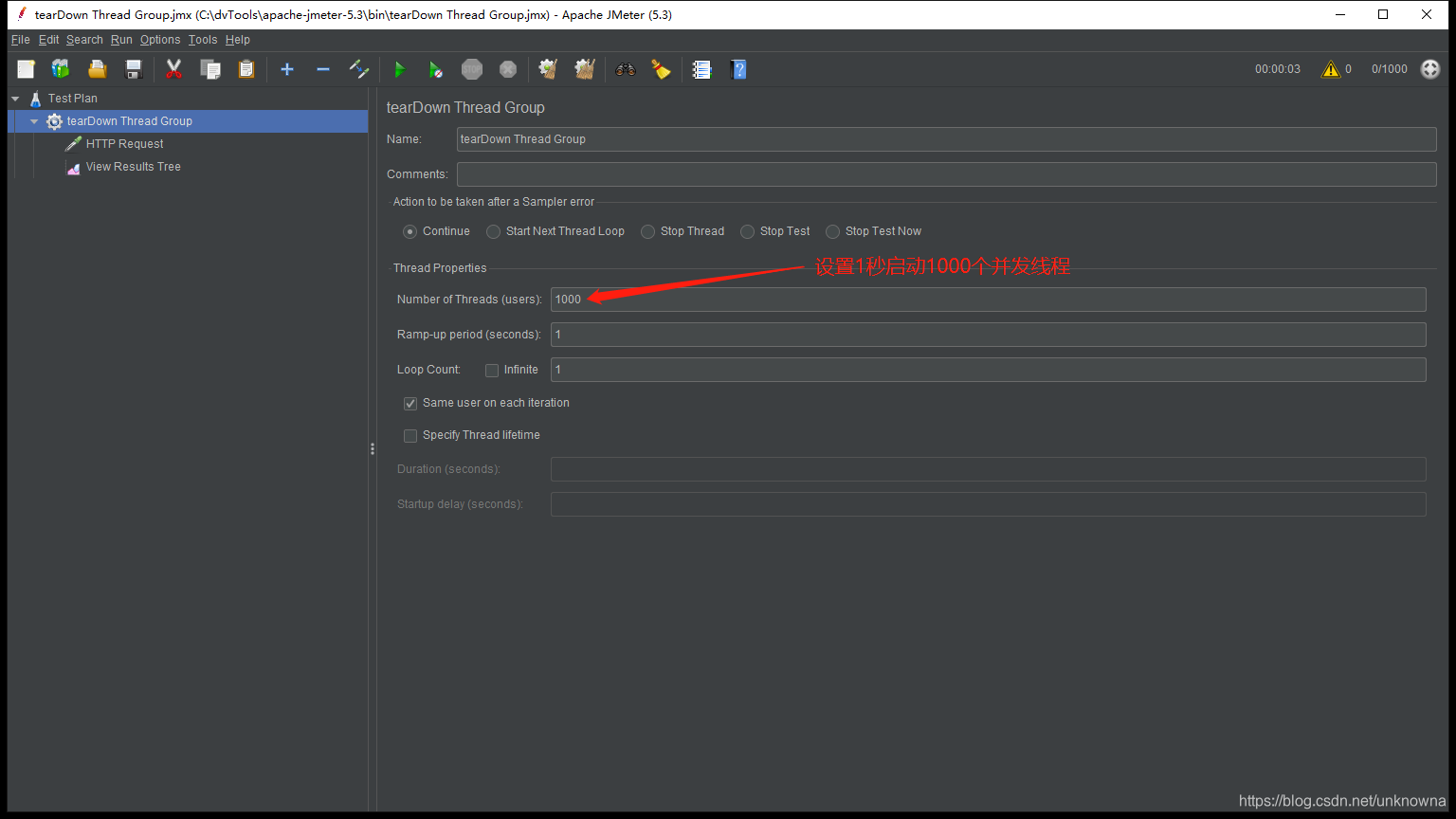Open the Run menu
1456x819 pixels.
(121, 40)
